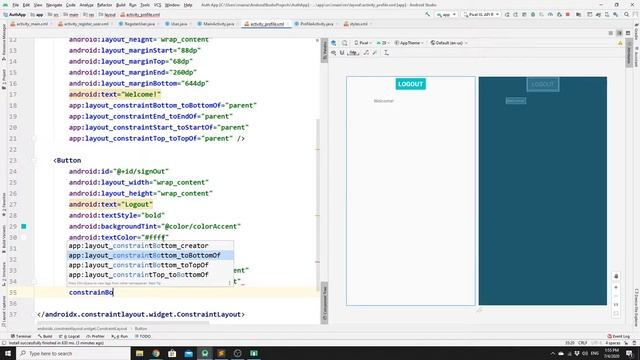Screen dimensions: 640x360
Task: Click the Make Project hammer icon
Action: [x=427, y=14]
